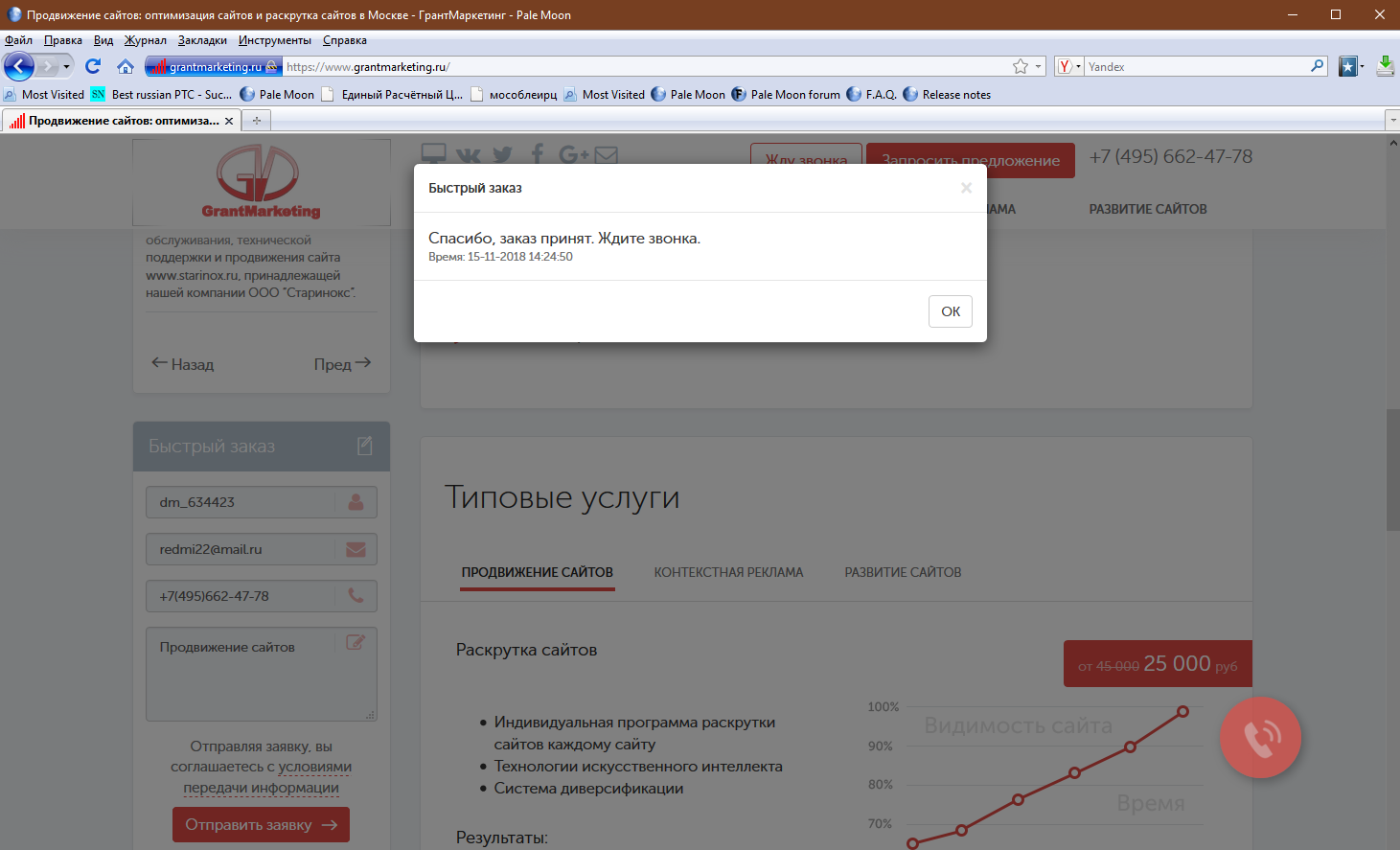Screen dimensions: 1400x850
Task: Click the handset icon in phone field
Action: pos(356,595)
